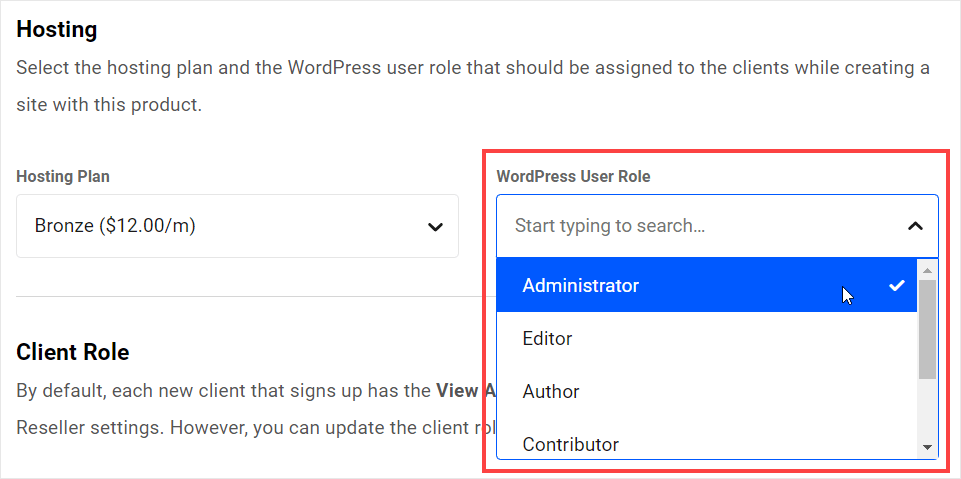Click the role list scrollbar thumb

coord(927,328)
